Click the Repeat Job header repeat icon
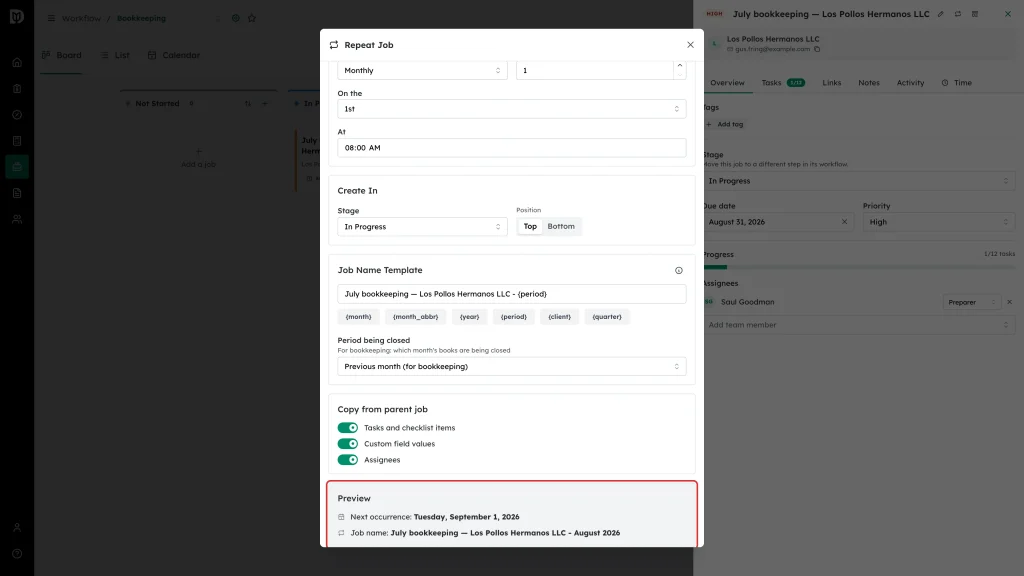Viewport: 1024px width, 576px height. coord(334,45)
